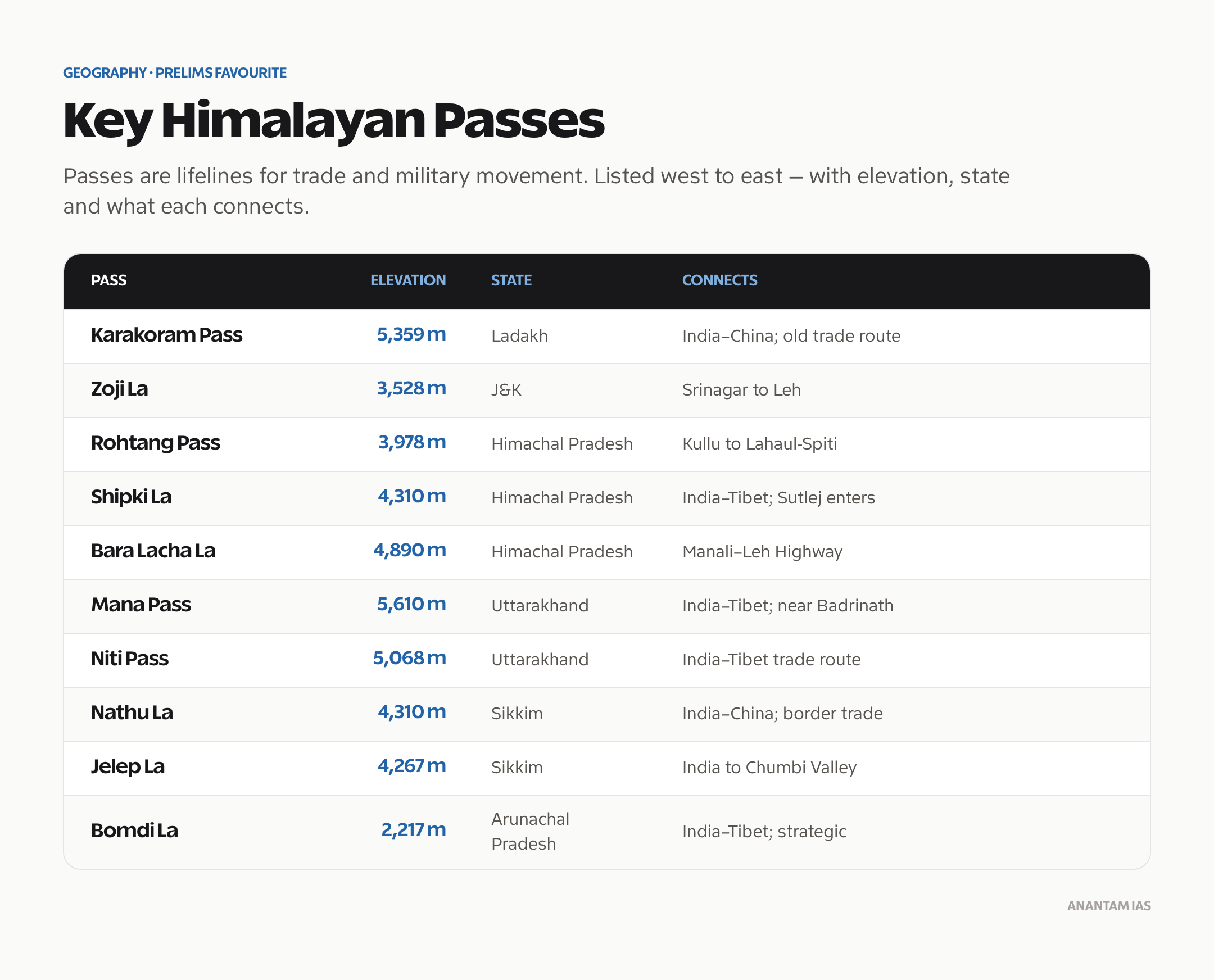The height and width of the screenshot is (980, 1214).
Task: Click the 'Kullu to Lahaul-Spiti' text
Action: [759, 444]
